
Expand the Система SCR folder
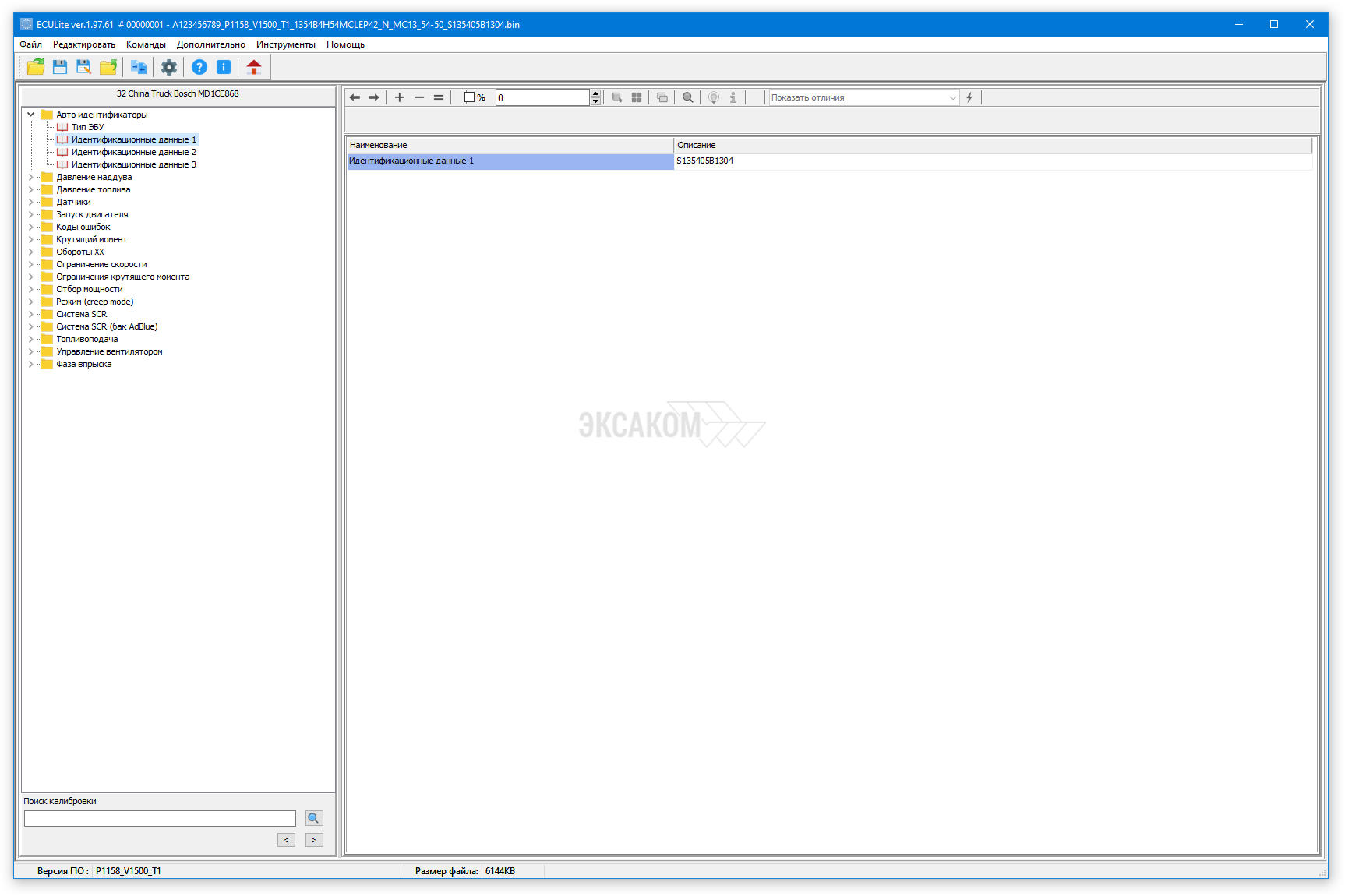[31, 314]
